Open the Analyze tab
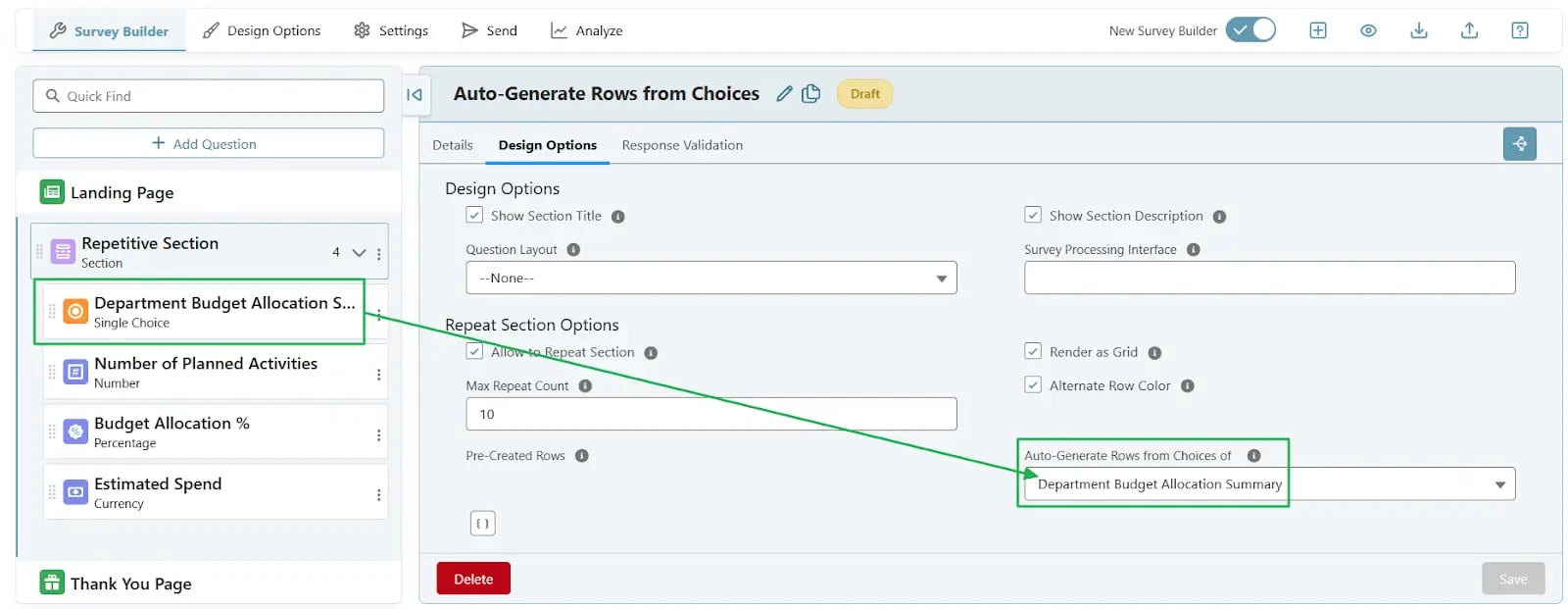1568x609 pixels. pyautogui.click(x=586, y=31)
